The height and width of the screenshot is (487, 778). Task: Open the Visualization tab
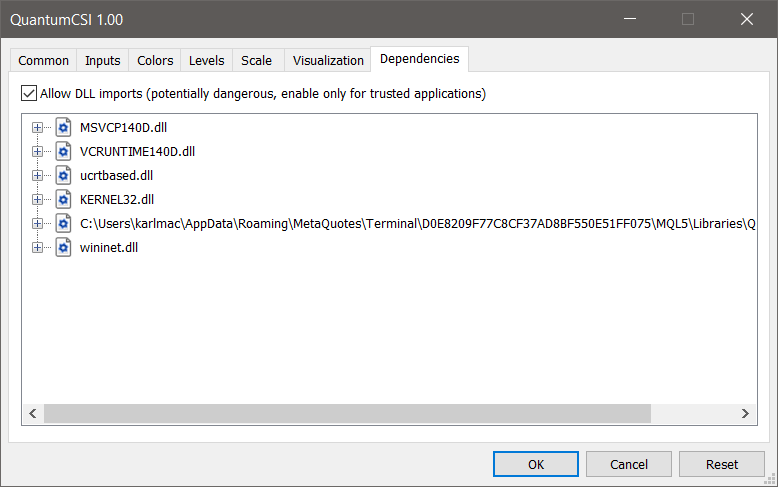(x=328, y=61)
